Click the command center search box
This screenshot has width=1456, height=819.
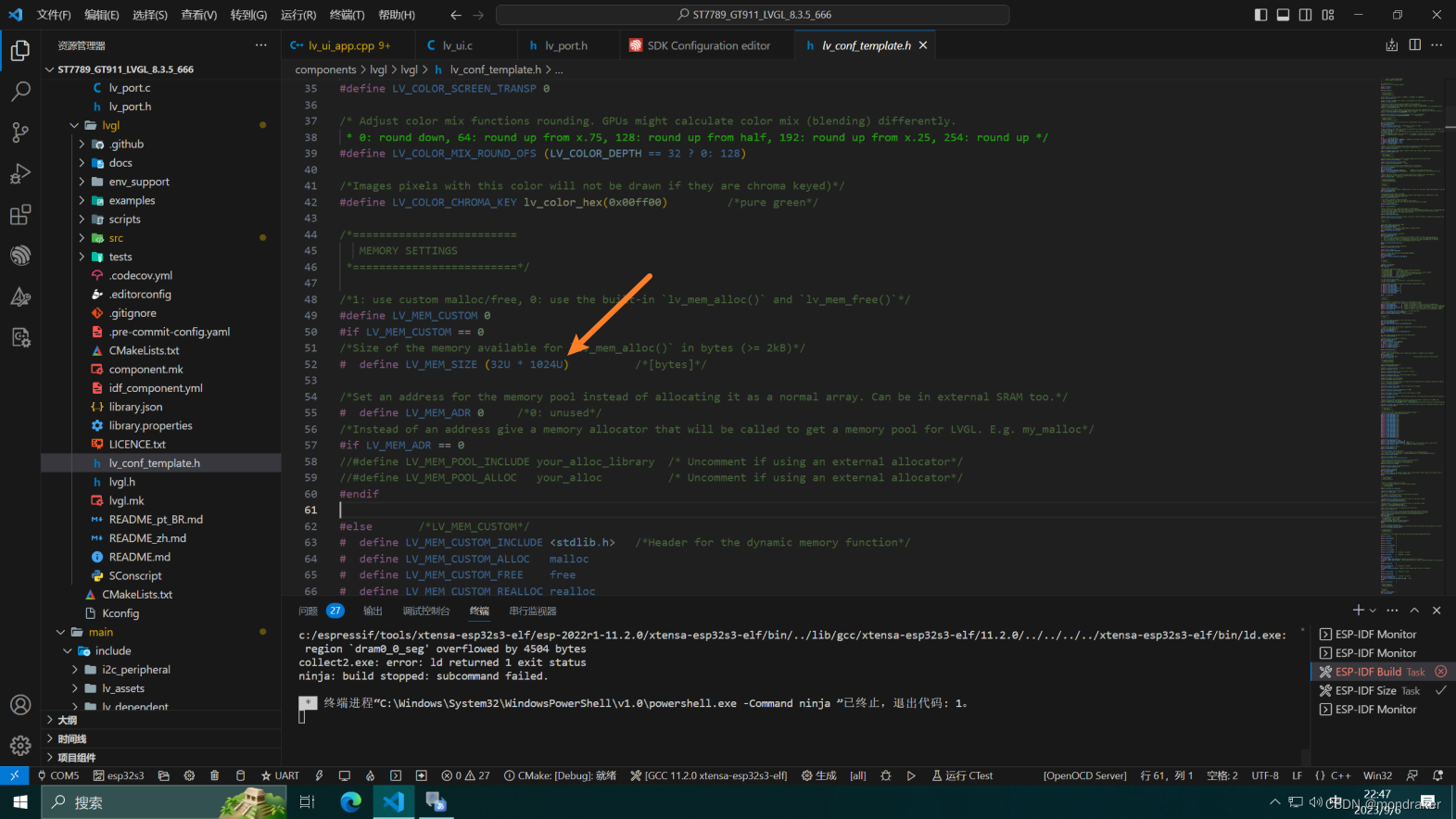(753, 15)
